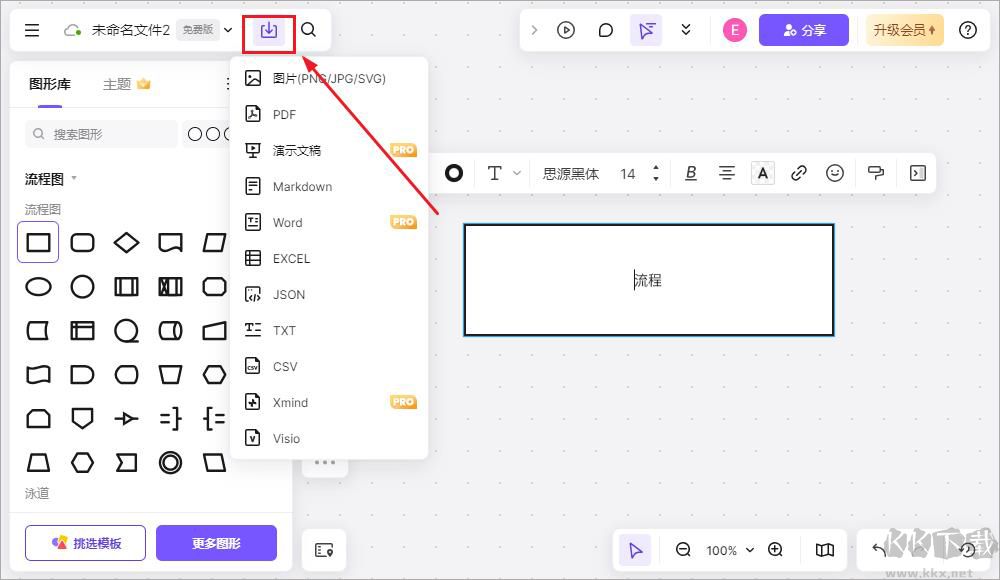Open the hamburger main menu

pos(32,30)
